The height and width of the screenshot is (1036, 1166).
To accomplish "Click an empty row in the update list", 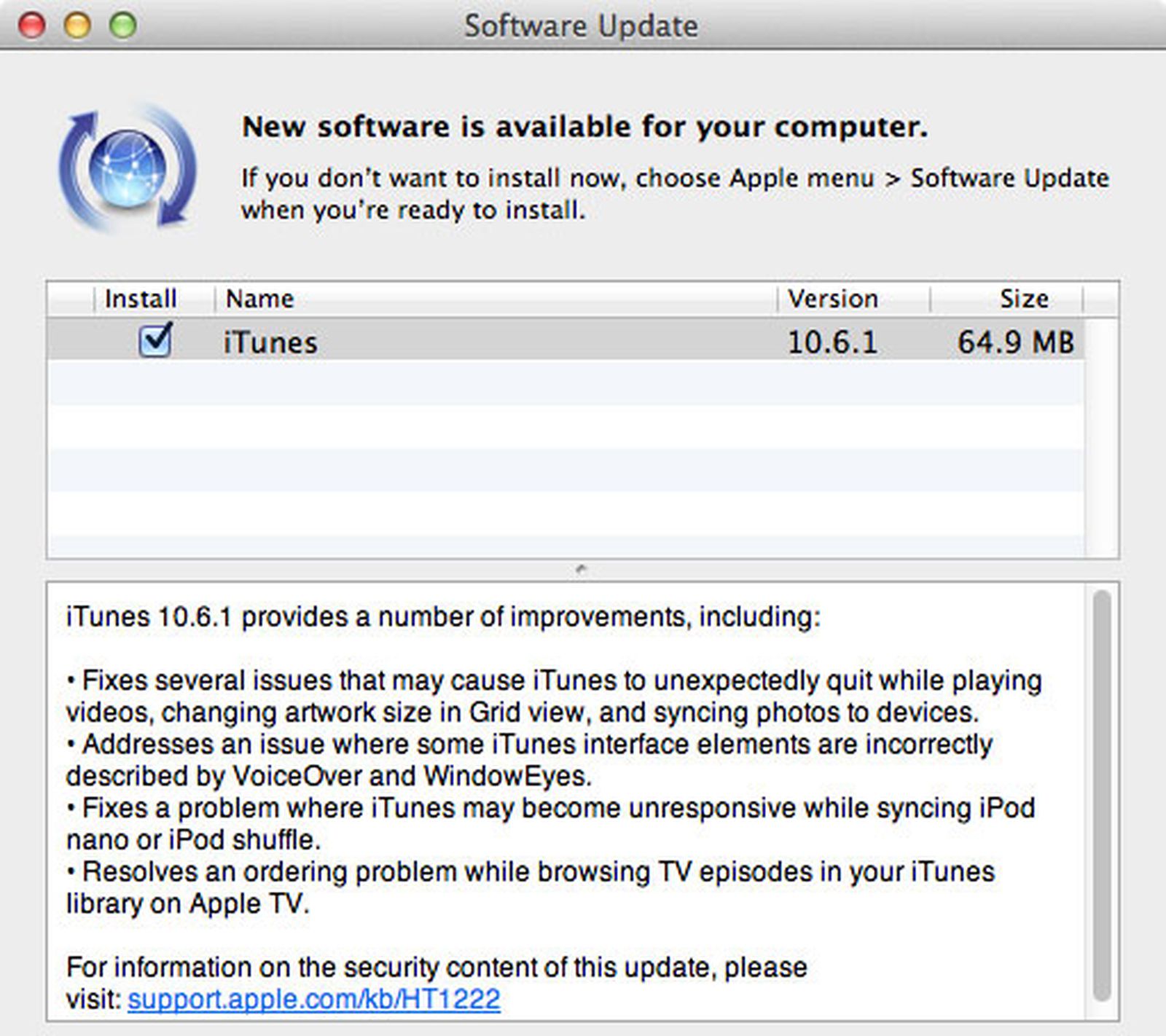I will [x=565, y=426].
